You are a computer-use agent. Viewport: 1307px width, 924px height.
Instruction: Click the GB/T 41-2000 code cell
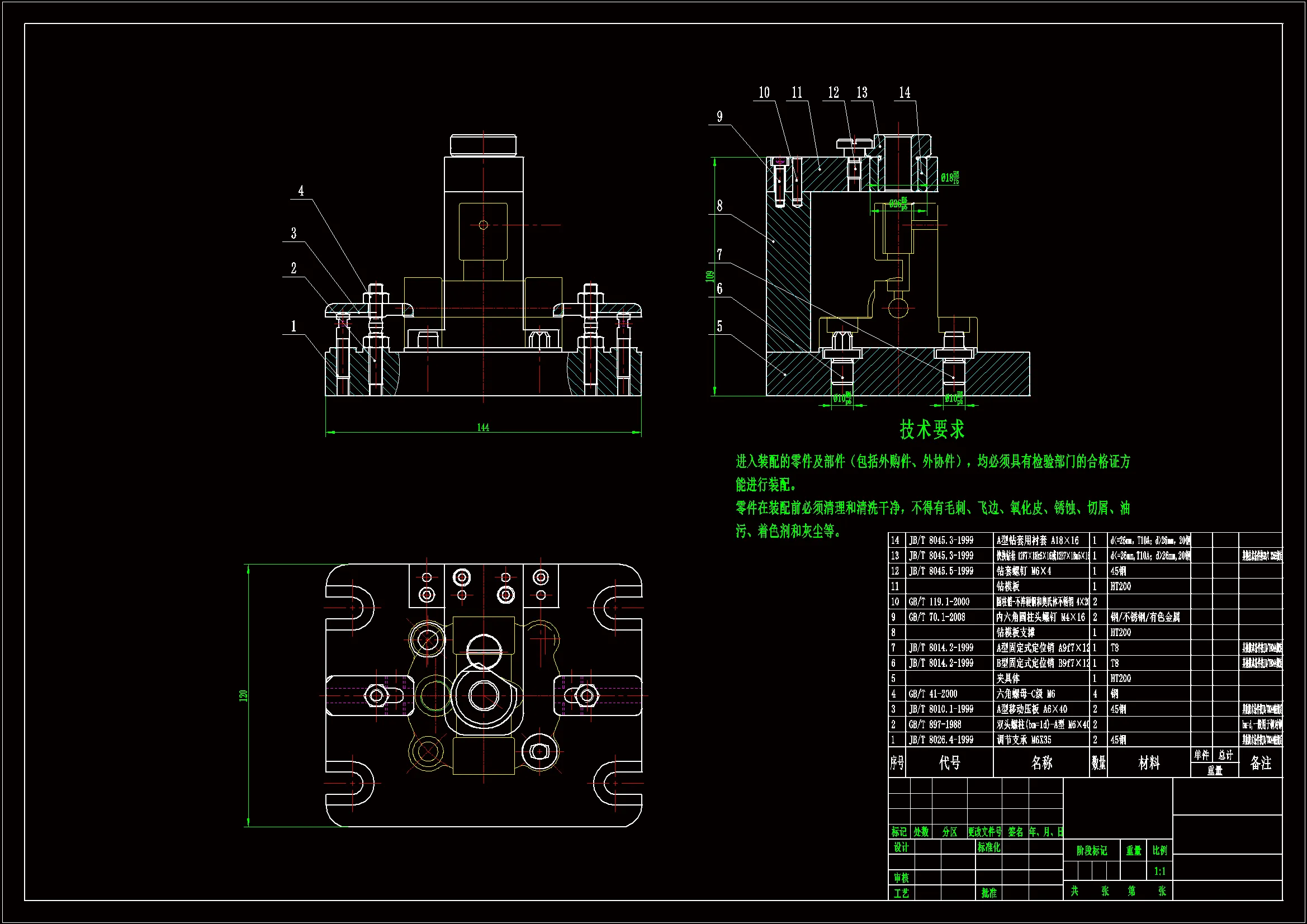click(933, 694)
